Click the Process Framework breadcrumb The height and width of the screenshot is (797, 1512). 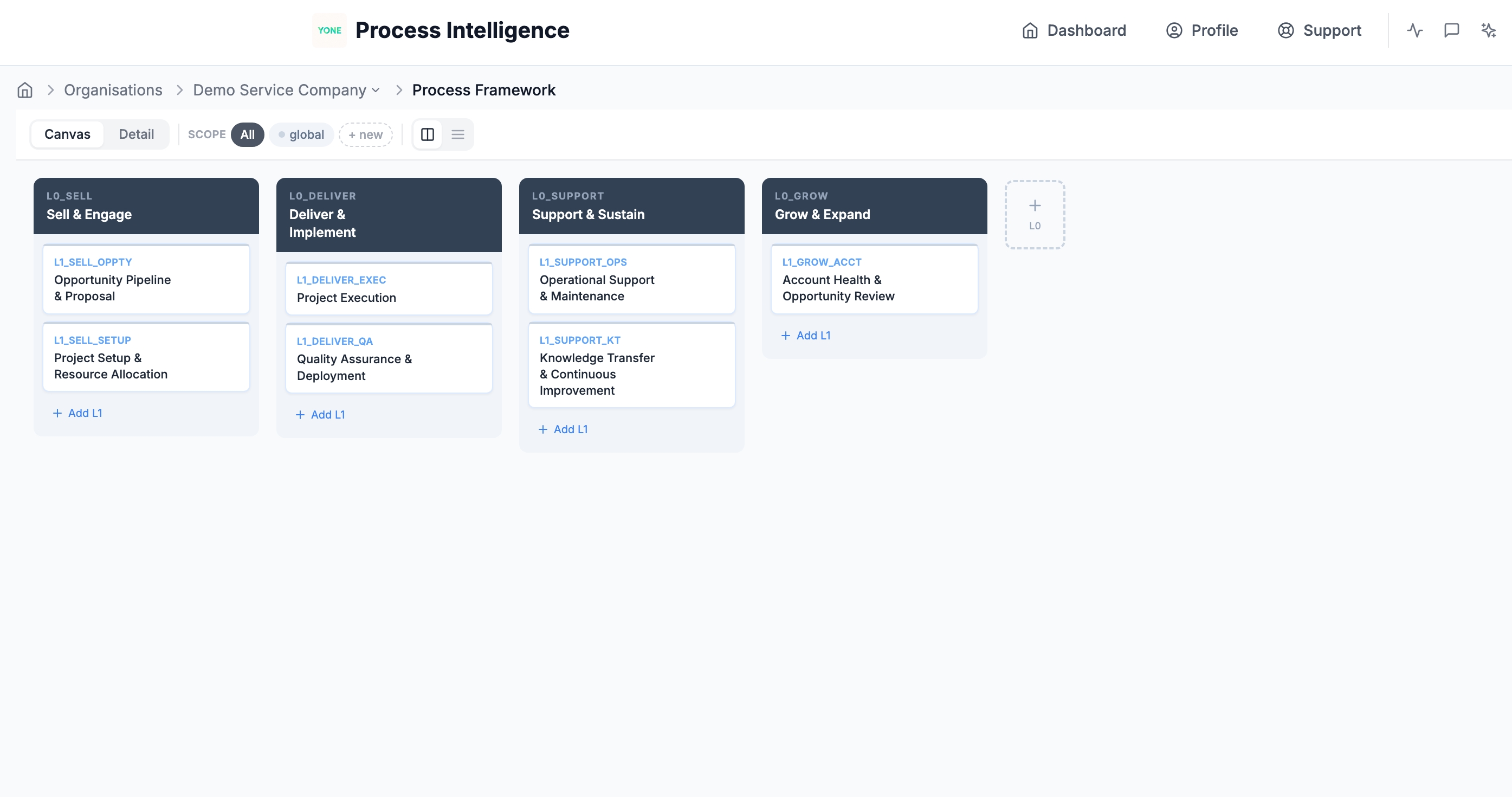click(483, 90)
